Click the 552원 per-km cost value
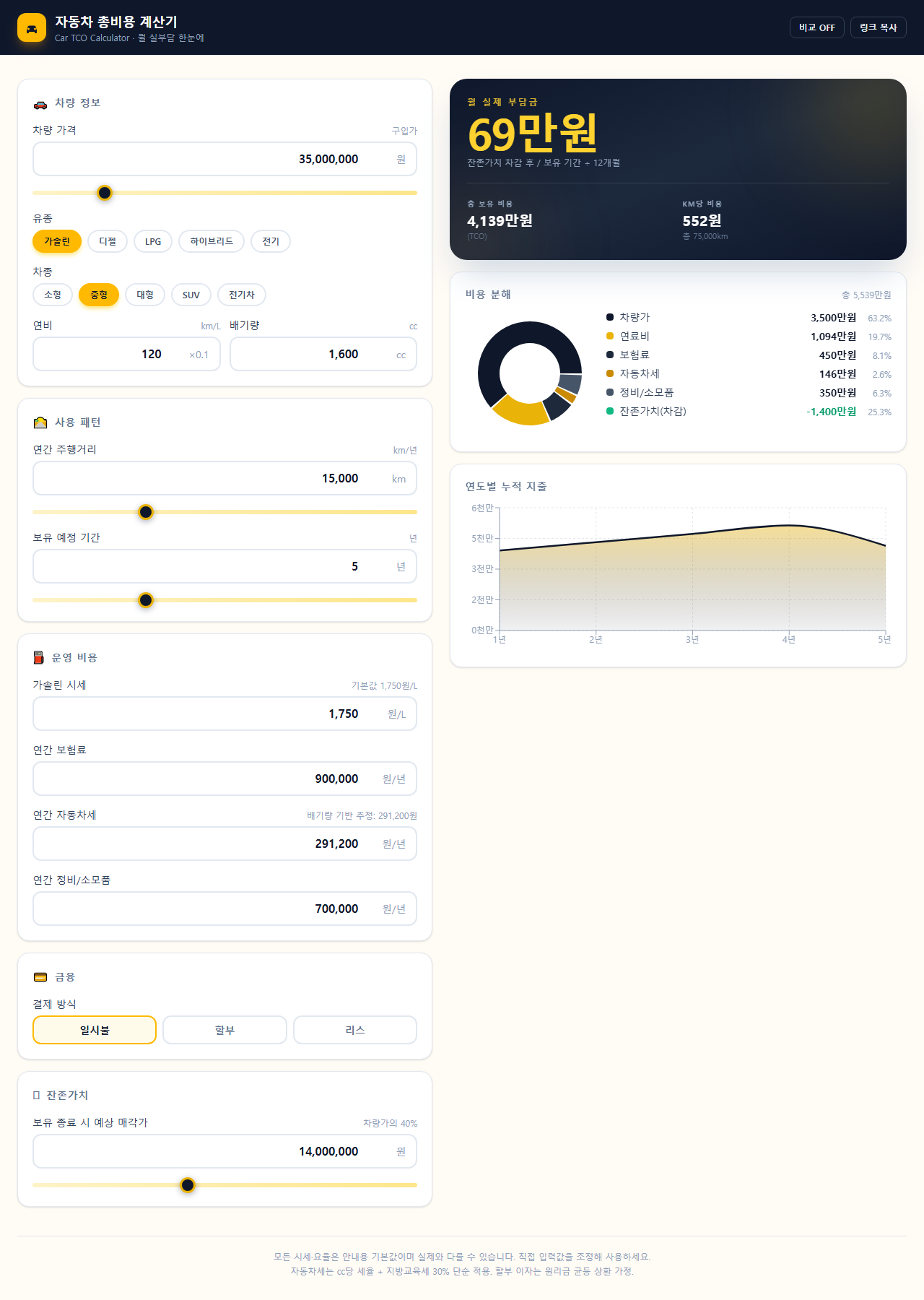924x1300 pixels. 702,220
